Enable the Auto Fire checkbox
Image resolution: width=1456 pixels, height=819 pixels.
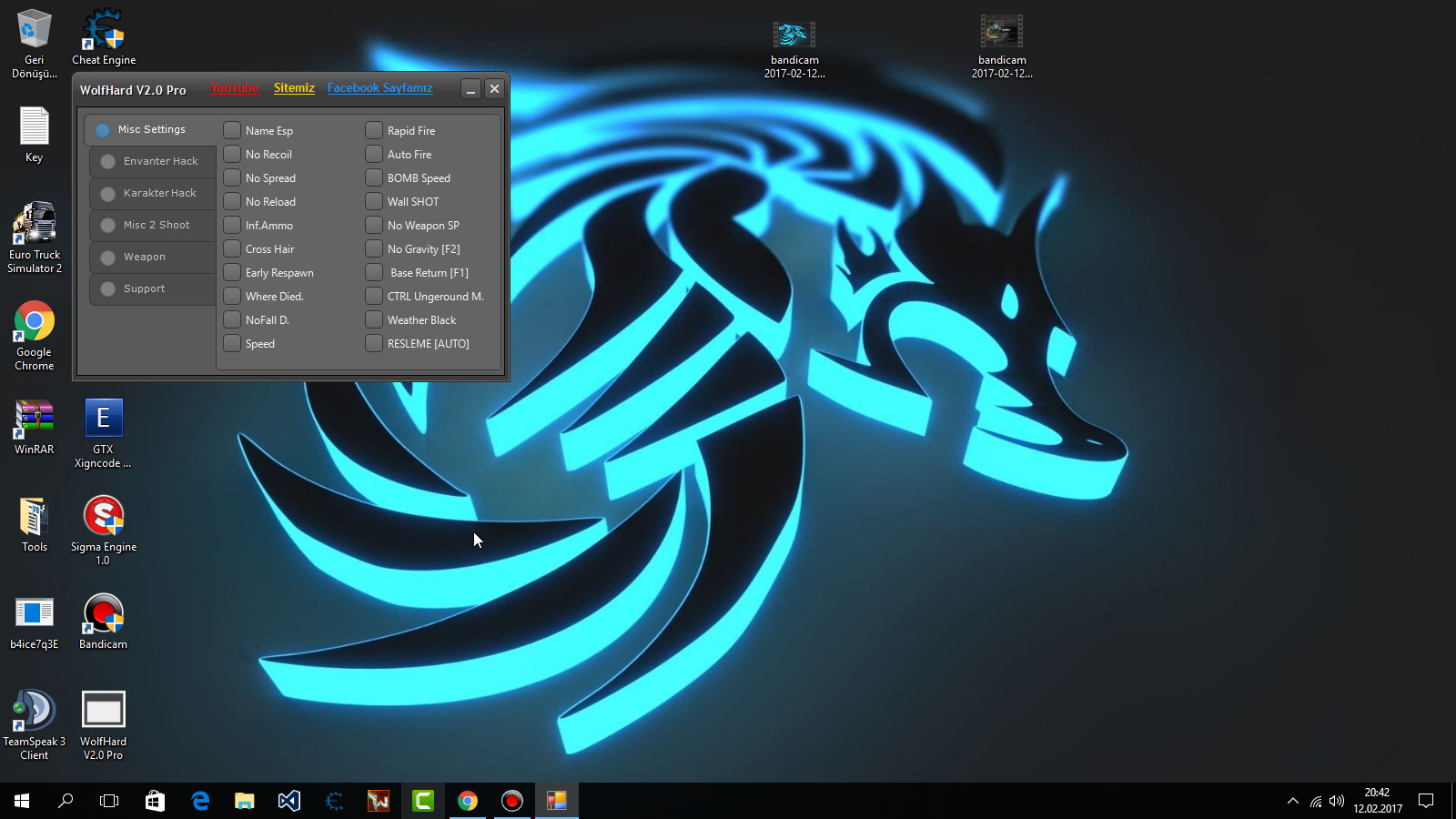[x=374, y=154]
